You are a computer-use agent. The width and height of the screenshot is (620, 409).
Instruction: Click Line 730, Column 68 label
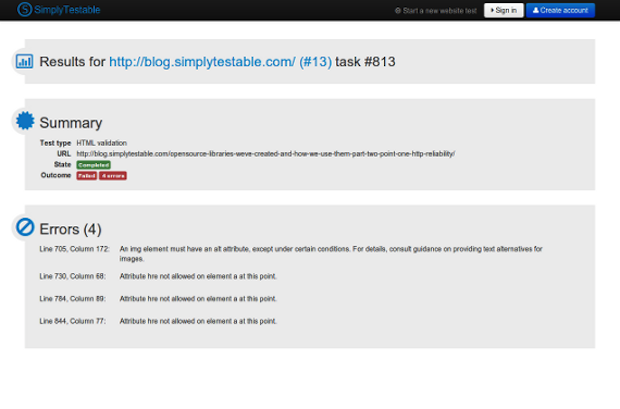[72, 276]
